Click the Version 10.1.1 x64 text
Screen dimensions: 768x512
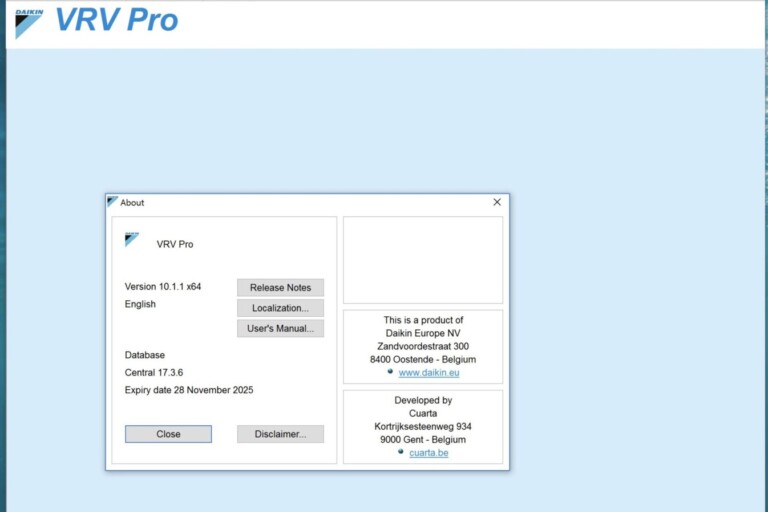[x=163, y=287]
